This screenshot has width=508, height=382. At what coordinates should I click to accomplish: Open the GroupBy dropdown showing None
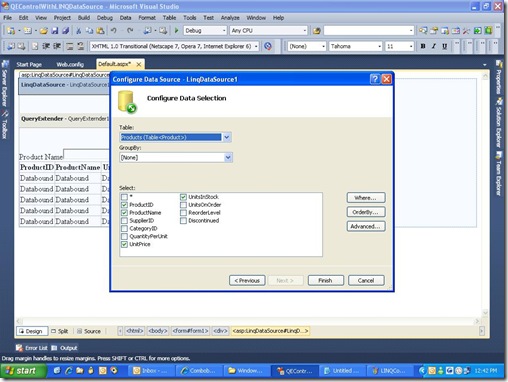tap(228, 157)
